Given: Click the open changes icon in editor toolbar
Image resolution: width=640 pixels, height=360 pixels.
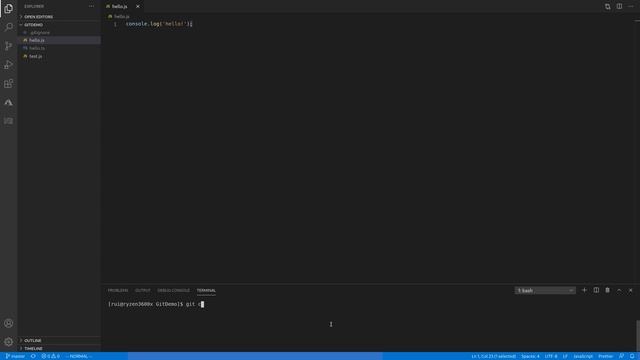Looking at the screenshot, I should coord(608,7).
